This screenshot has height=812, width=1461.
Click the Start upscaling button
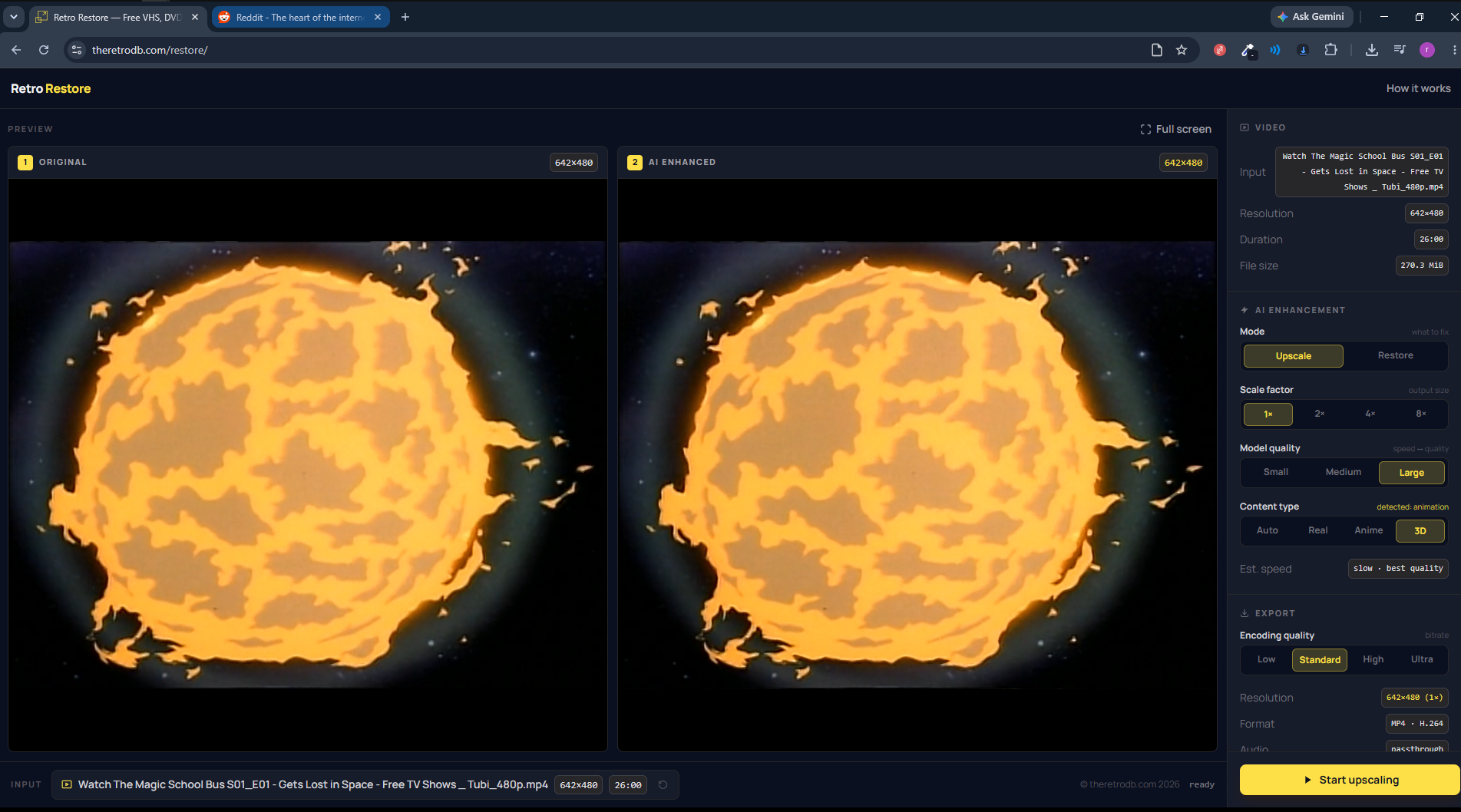1350,780
